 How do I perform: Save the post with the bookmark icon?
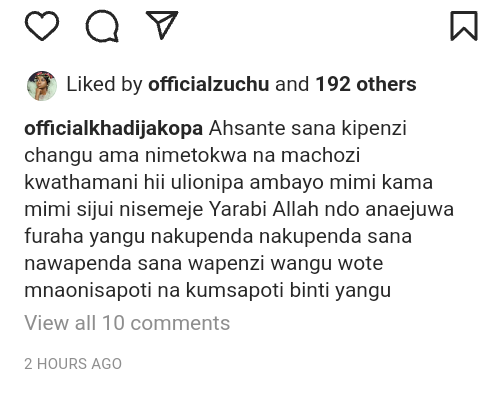(464, 26)
